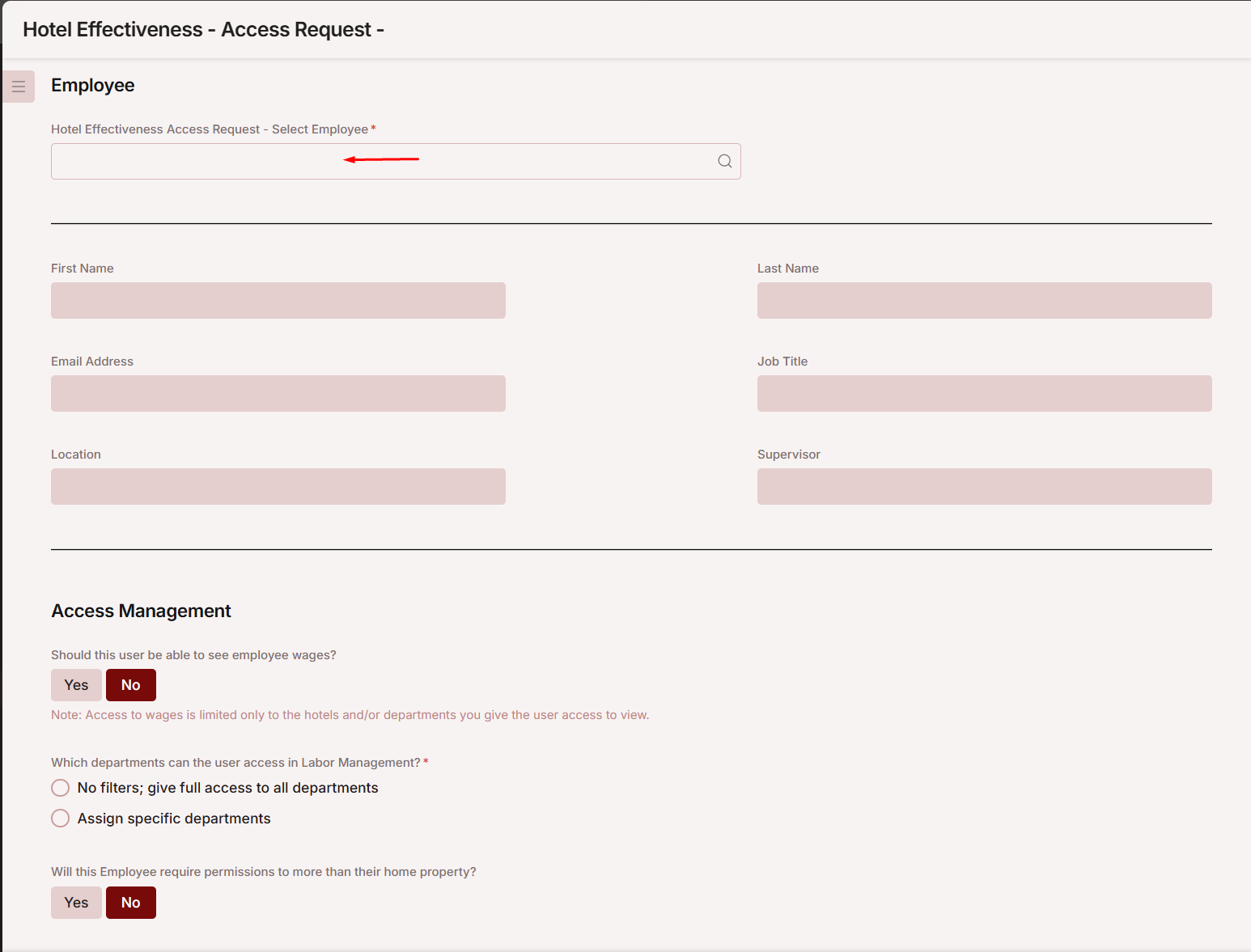Open the hamburger menu sidebar toggle

coord(19,87)
